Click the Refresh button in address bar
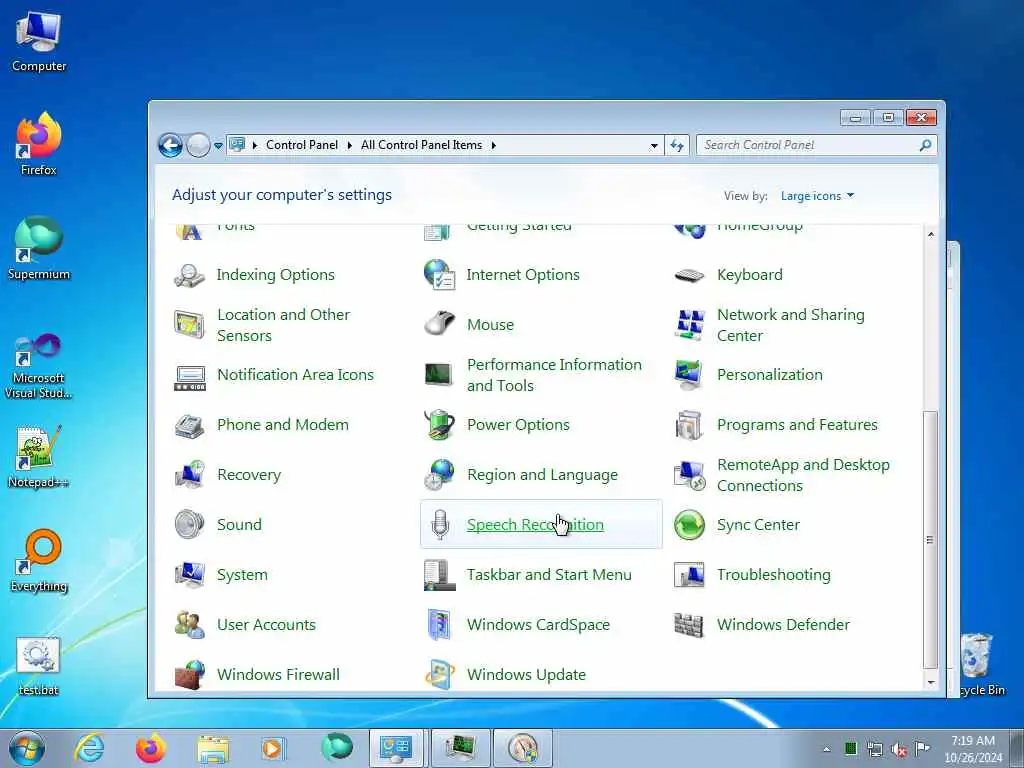Image resolution: width=1024 pixels, height=768 pixels. (x=677, y=146)
